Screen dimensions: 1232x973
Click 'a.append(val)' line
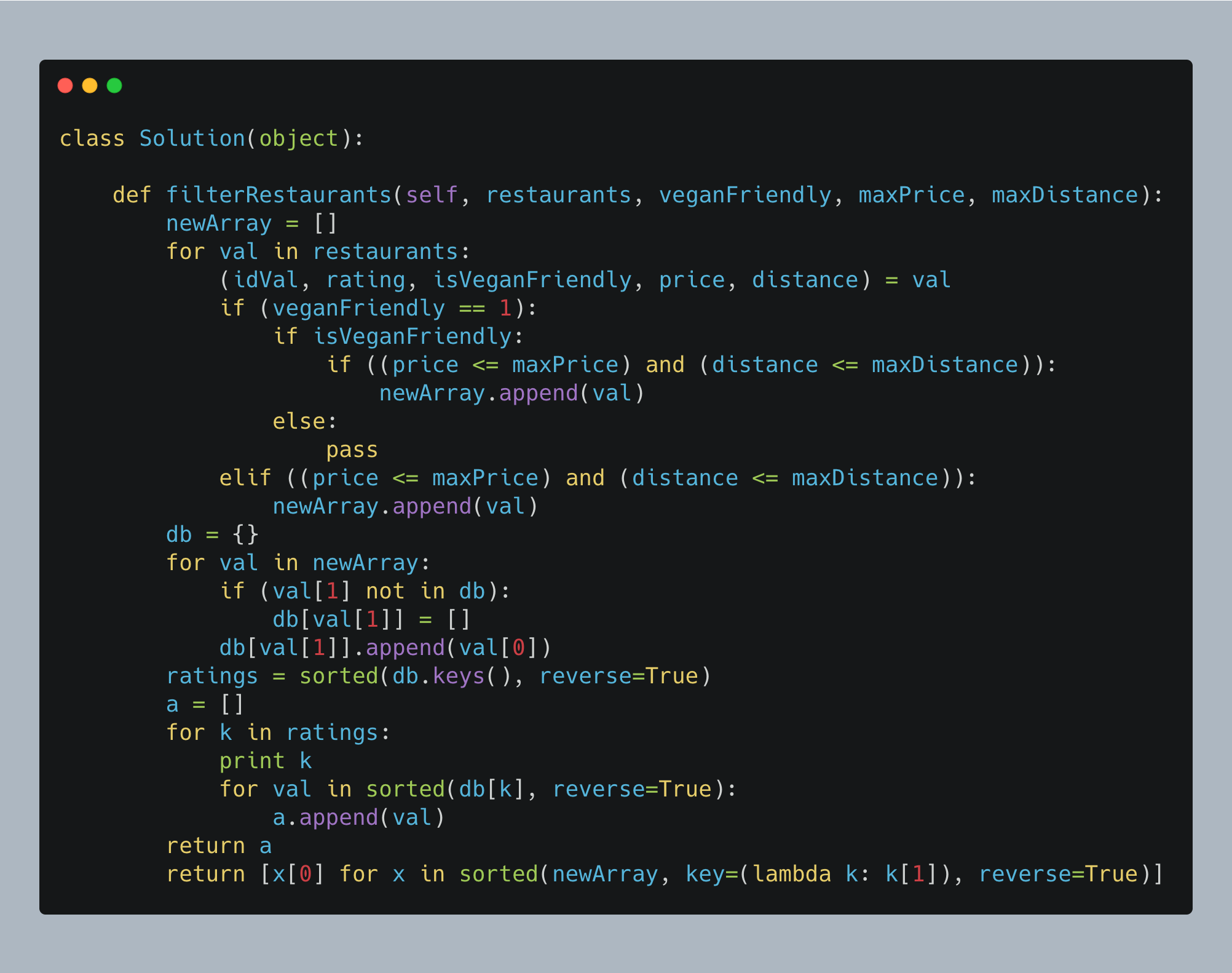pos(358,817)
